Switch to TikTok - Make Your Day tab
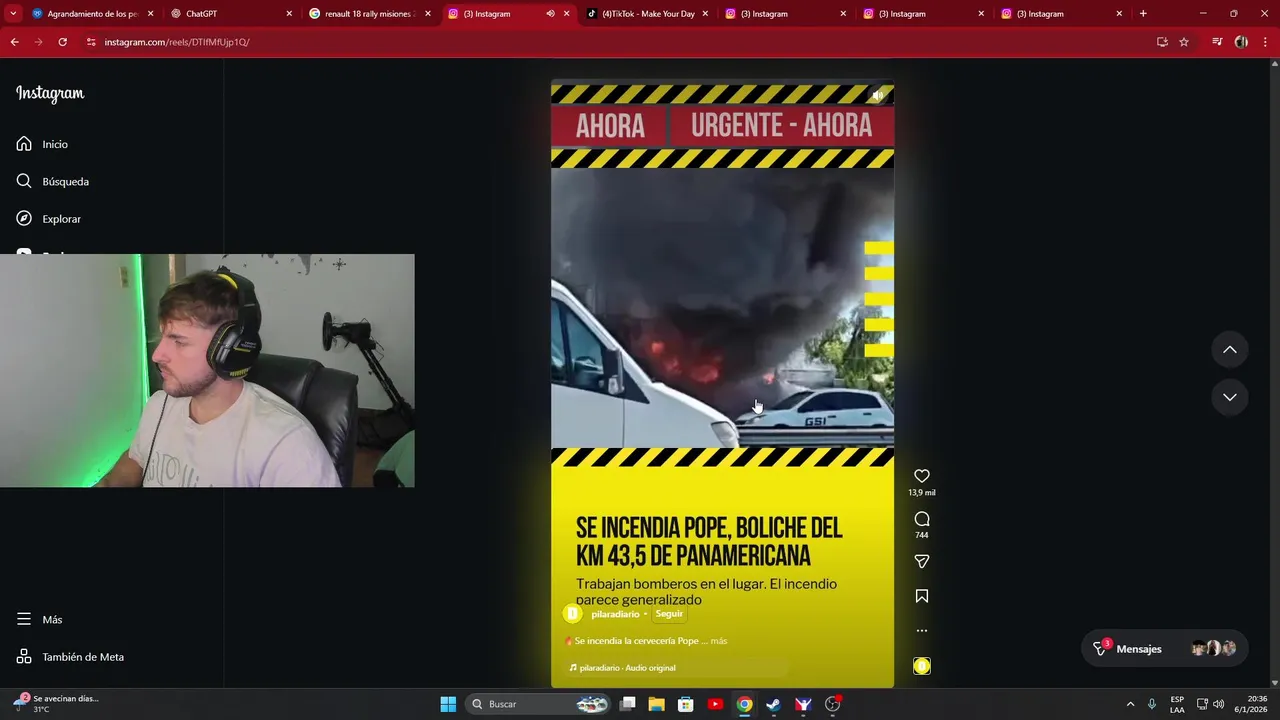 [647, 14]
